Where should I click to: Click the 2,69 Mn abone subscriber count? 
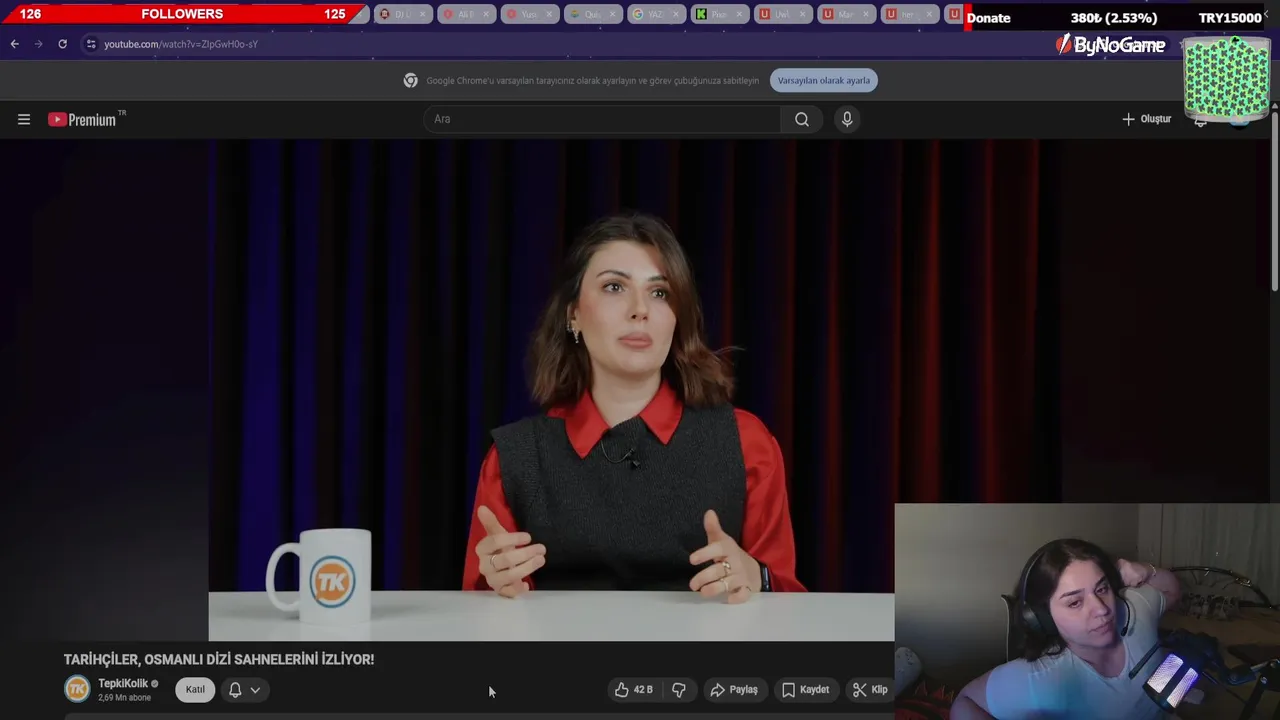point(124,697)
